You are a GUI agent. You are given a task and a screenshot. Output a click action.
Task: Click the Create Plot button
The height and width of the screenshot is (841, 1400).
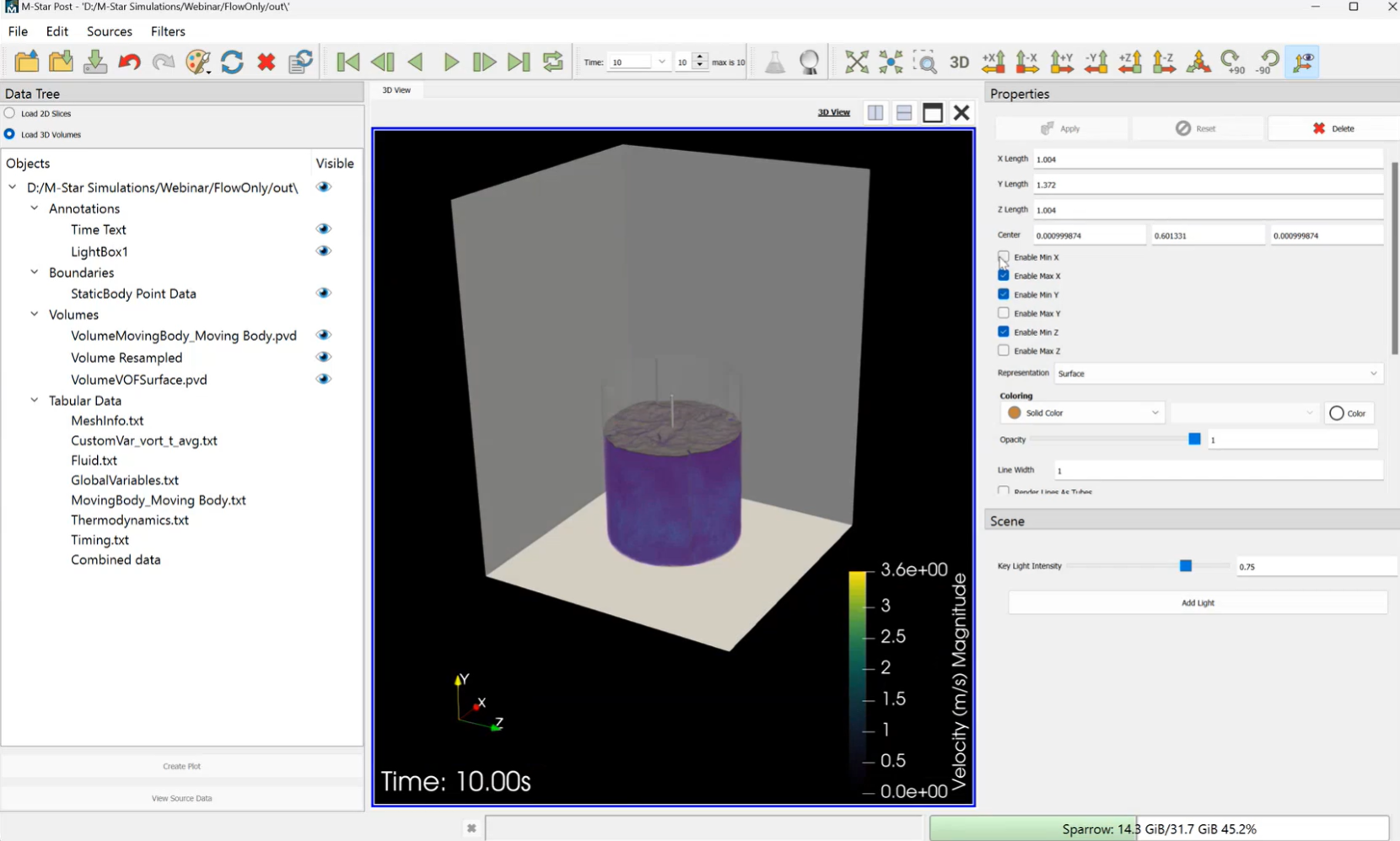[x=181, y=766]
